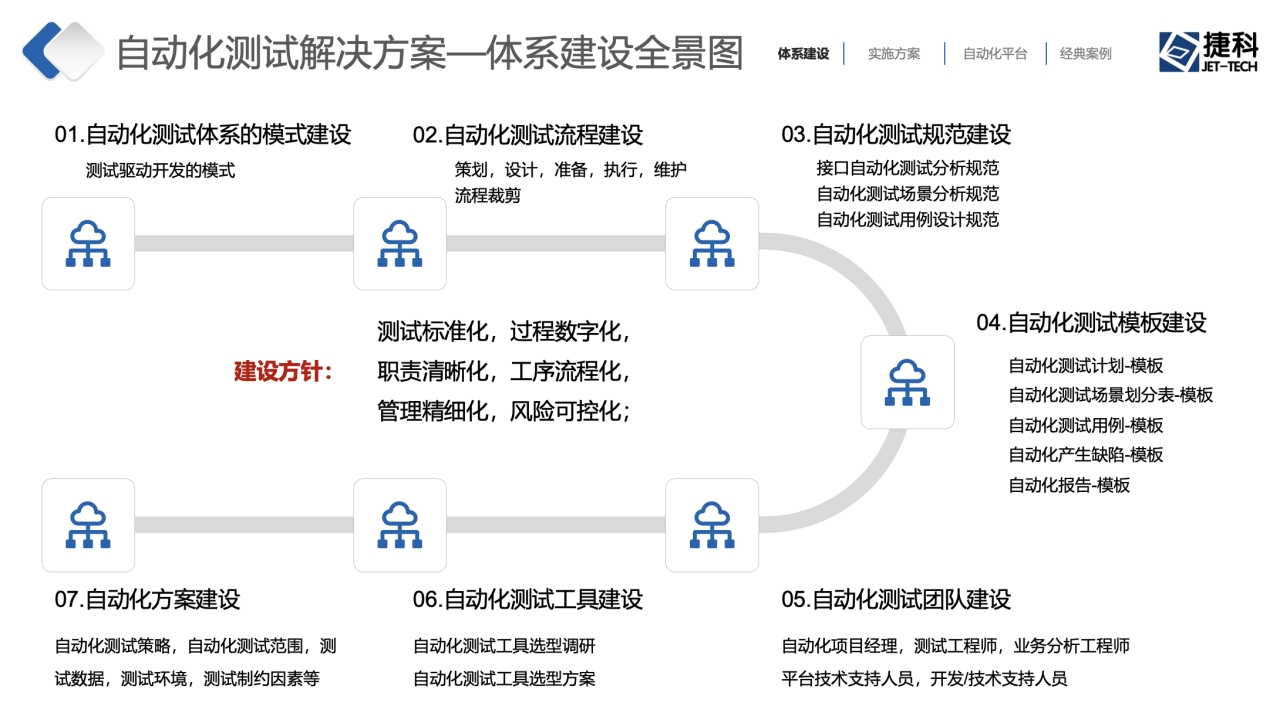
Task: Click the cloud icon left of step 04
Action: pos(907,382)
